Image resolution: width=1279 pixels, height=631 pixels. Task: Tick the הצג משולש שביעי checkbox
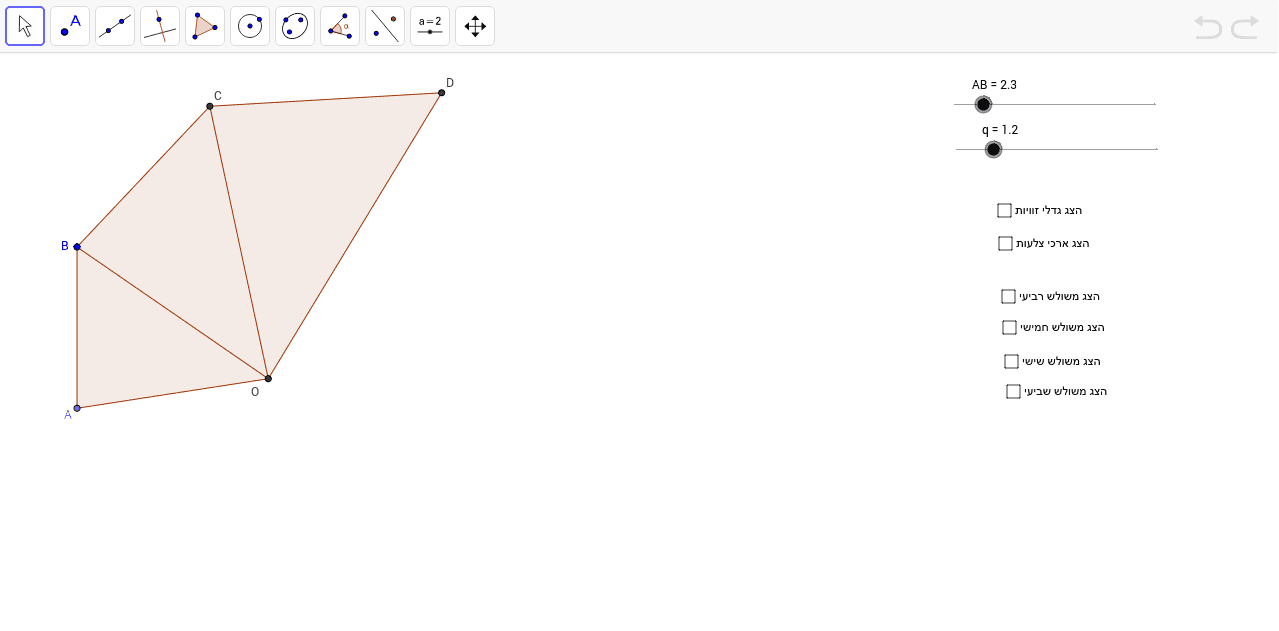[1013, 391]
